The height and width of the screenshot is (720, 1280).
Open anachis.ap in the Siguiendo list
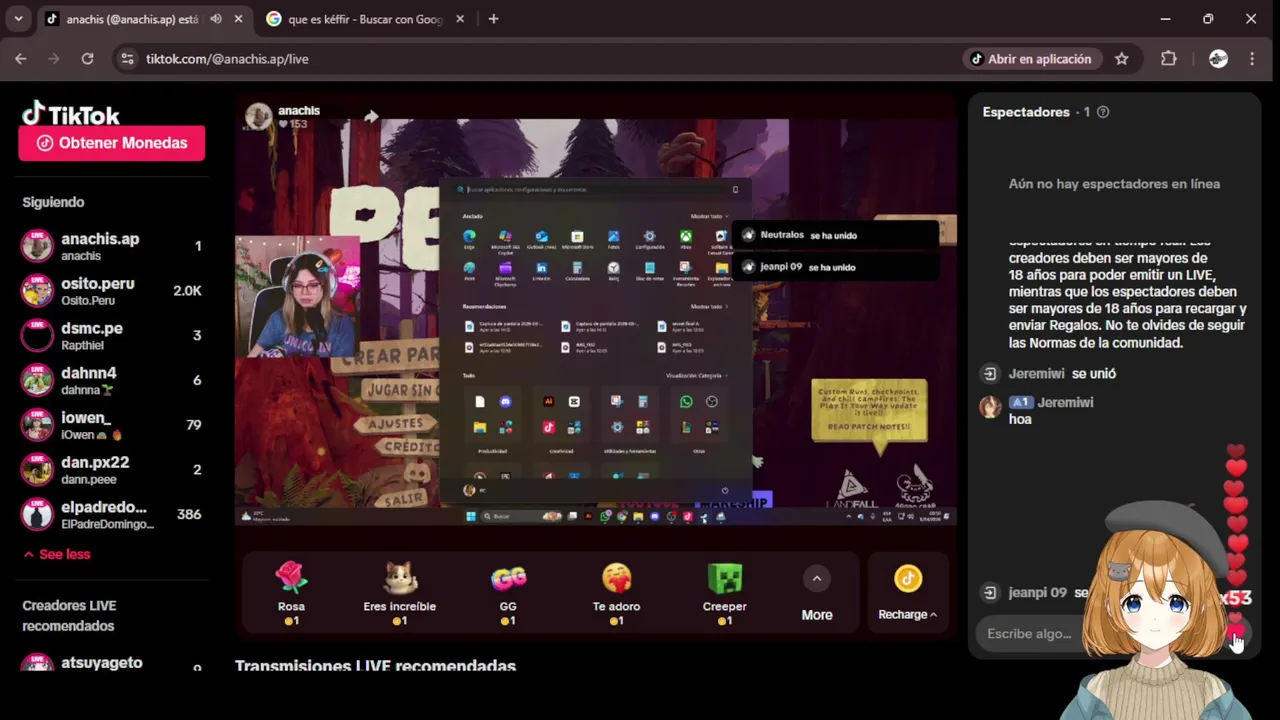coord(112,246)
